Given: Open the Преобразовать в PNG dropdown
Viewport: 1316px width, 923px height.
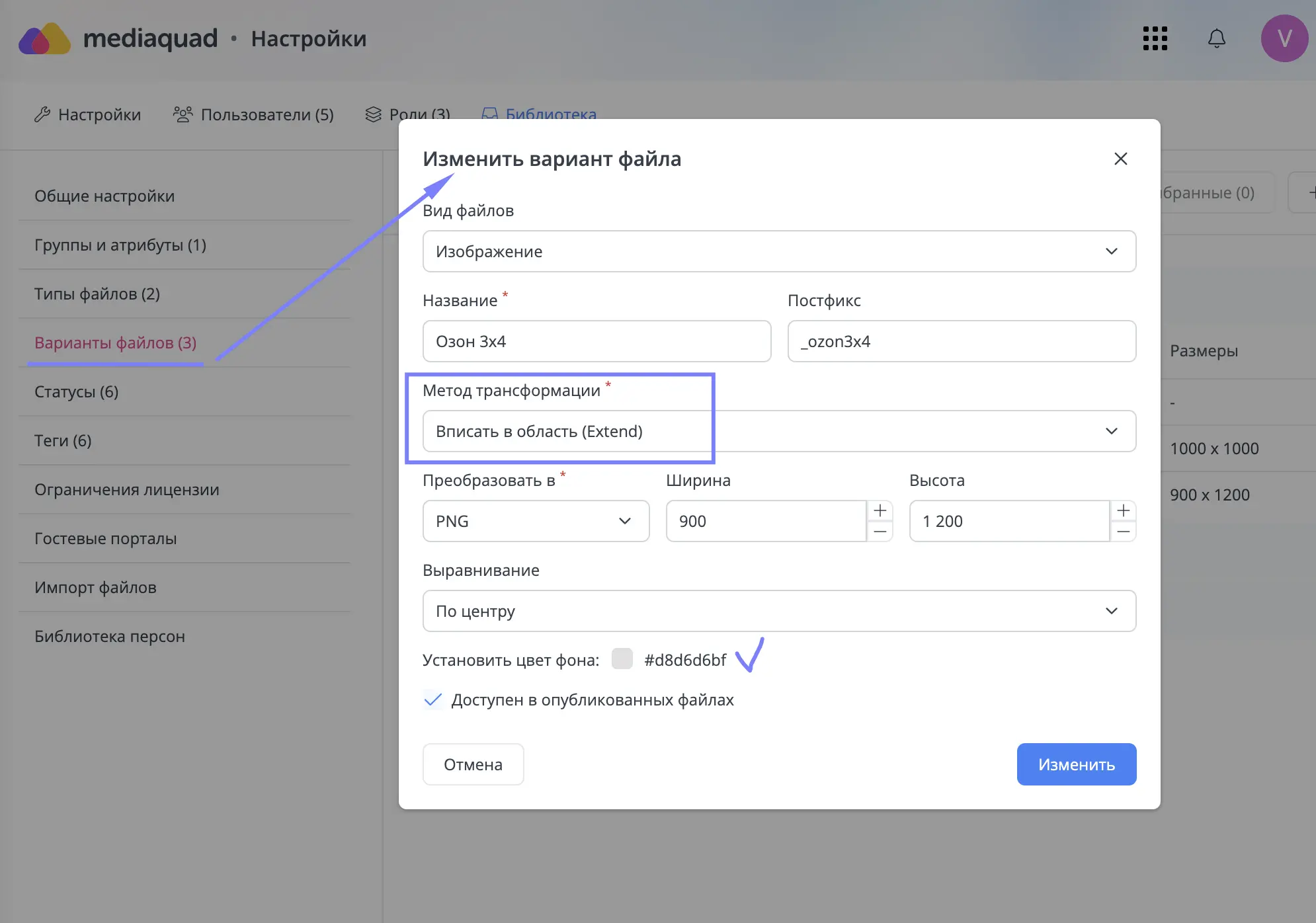Looking at the screenshot, I should click(x=536, y=521).
